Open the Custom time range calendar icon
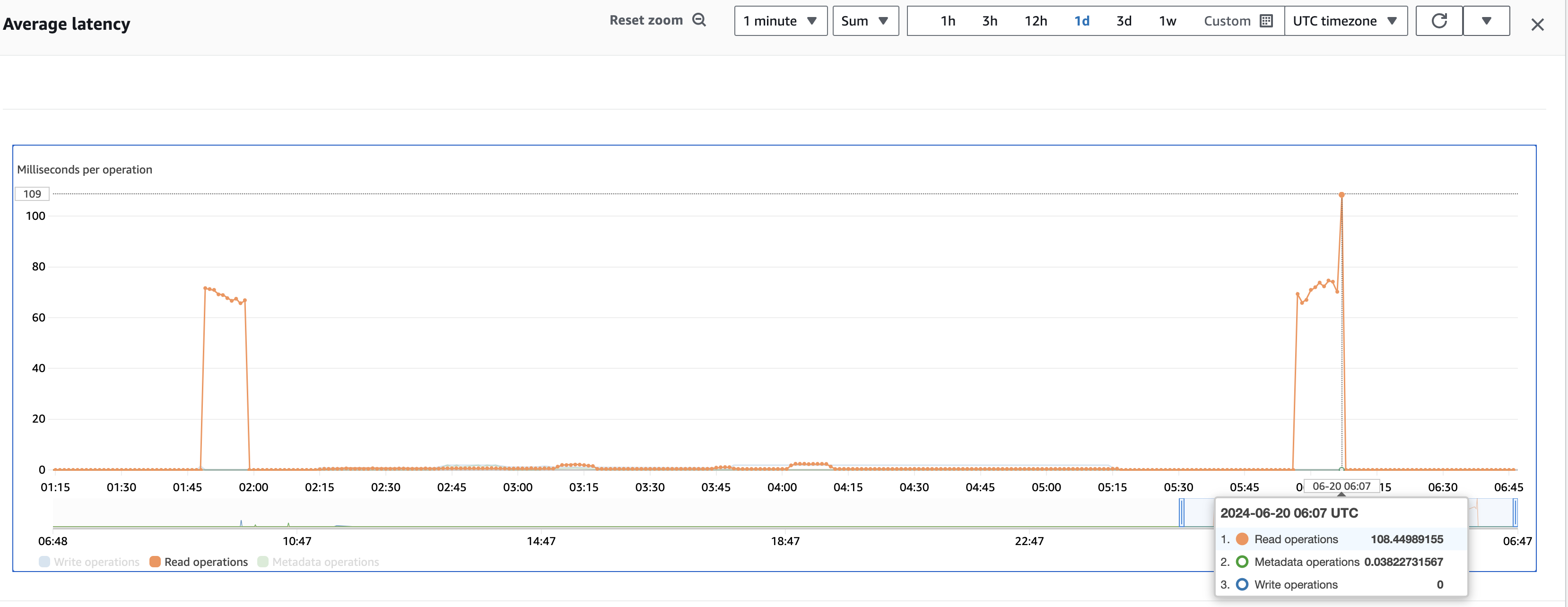 coord(1266,21)
